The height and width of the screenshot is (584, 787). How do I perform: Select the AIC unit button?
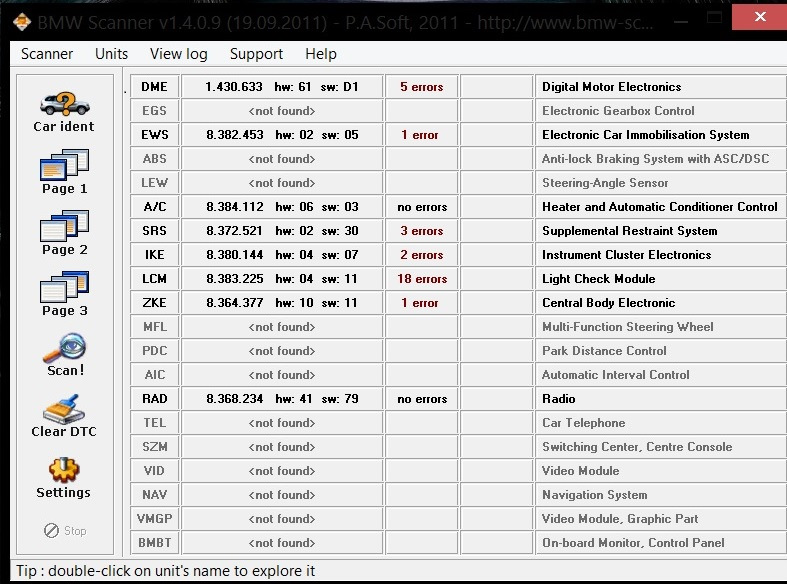155,375
